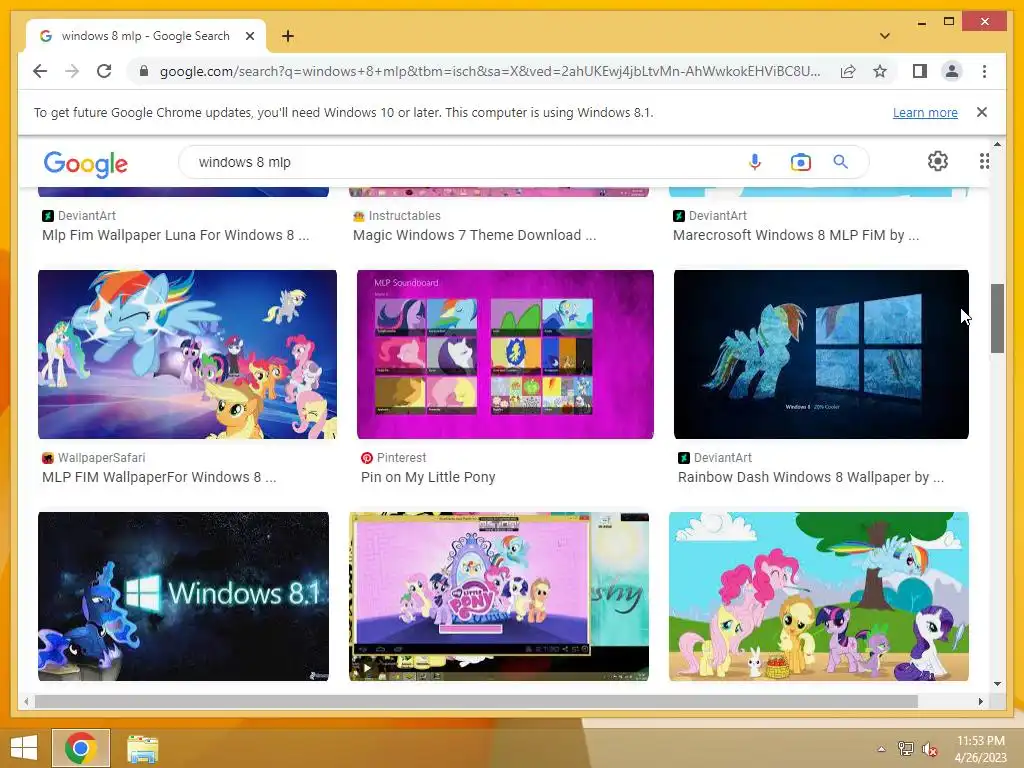
Task: Open 'Rainbow Dash Windows 8 Wallpaper by' link
Action: 810,477
